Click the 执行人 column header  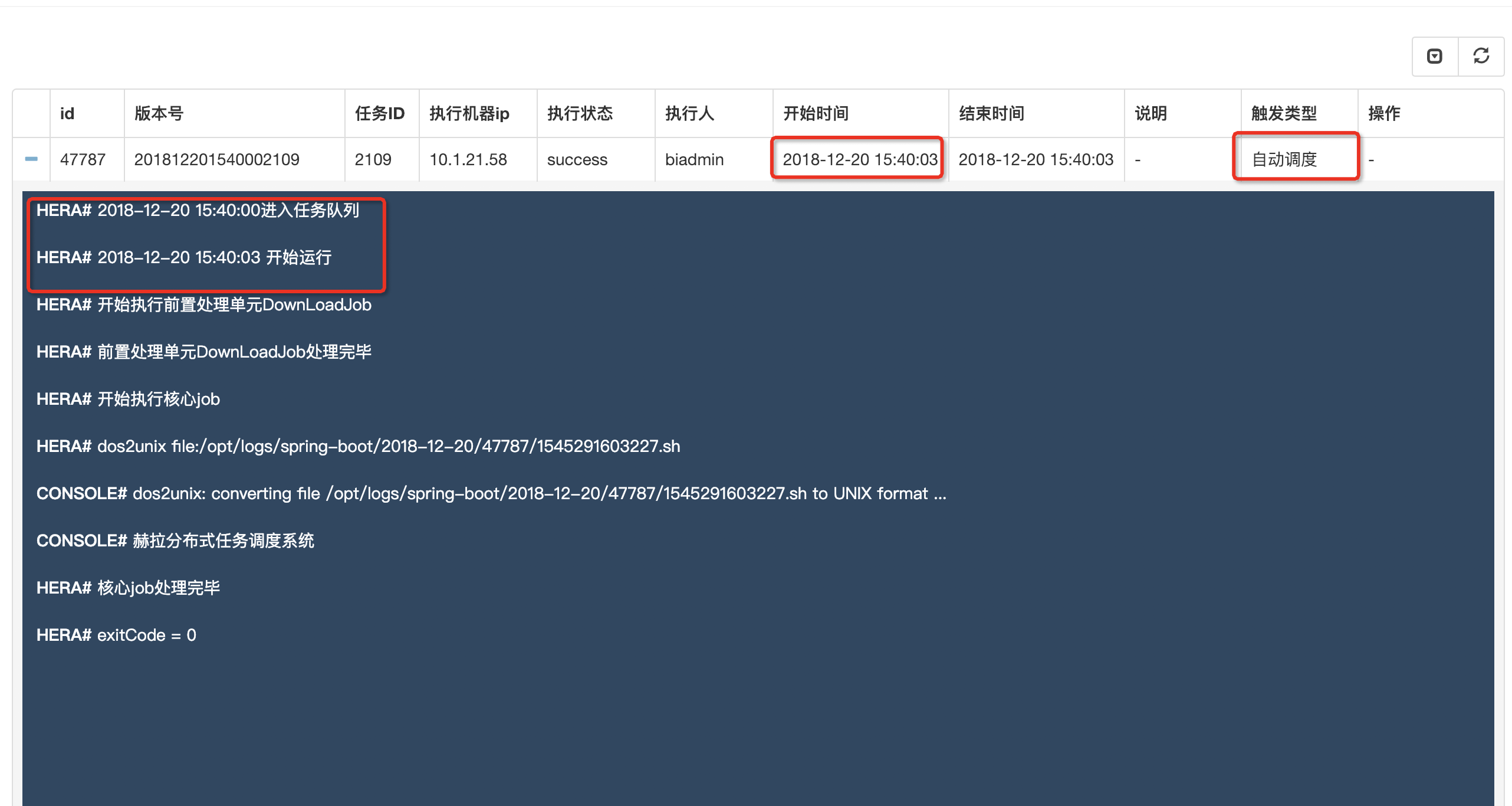[x=689, y=113]
